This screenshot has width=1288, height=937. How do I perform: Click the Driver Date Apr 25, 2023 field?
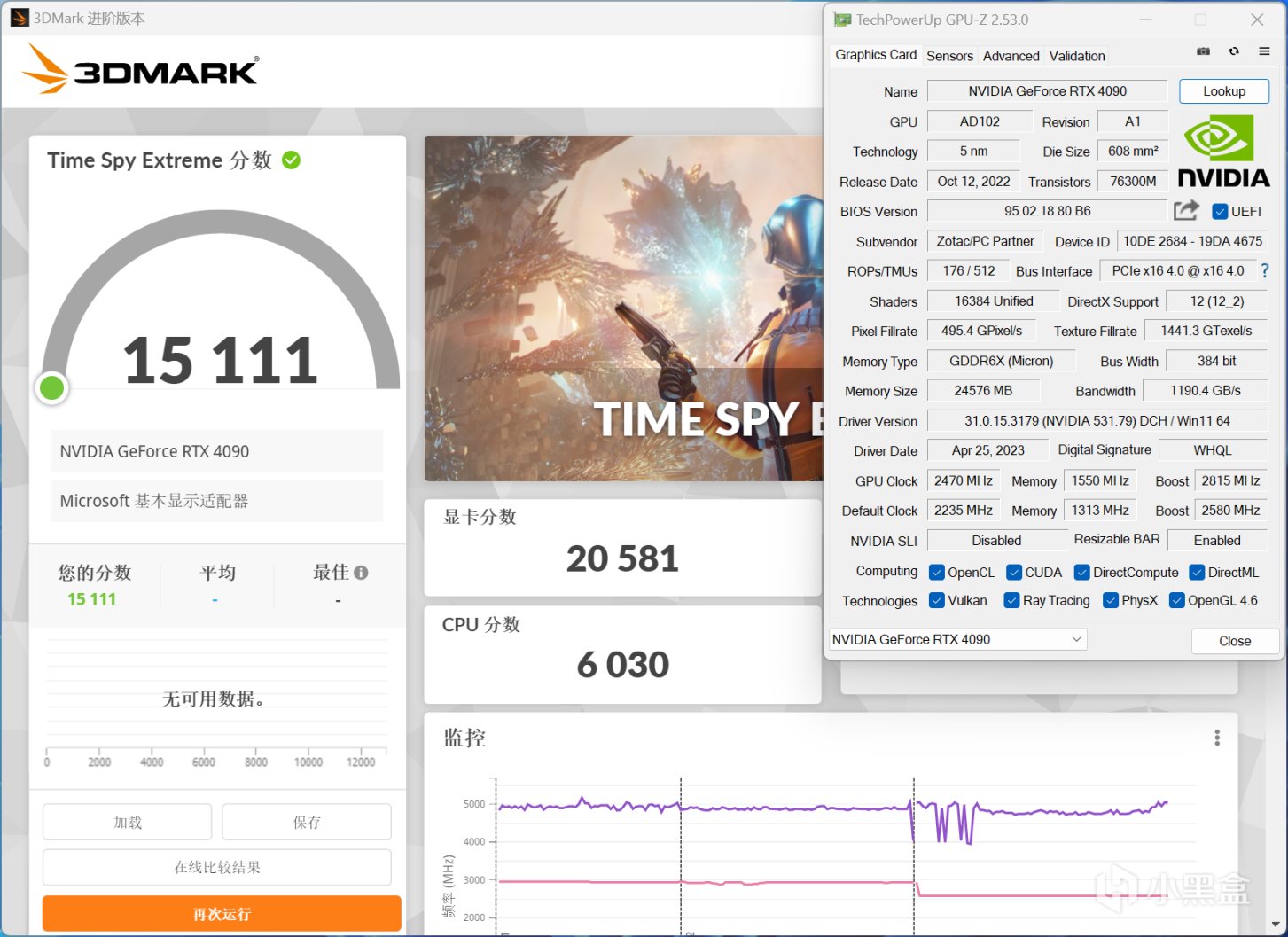click(x=987, y=450)
